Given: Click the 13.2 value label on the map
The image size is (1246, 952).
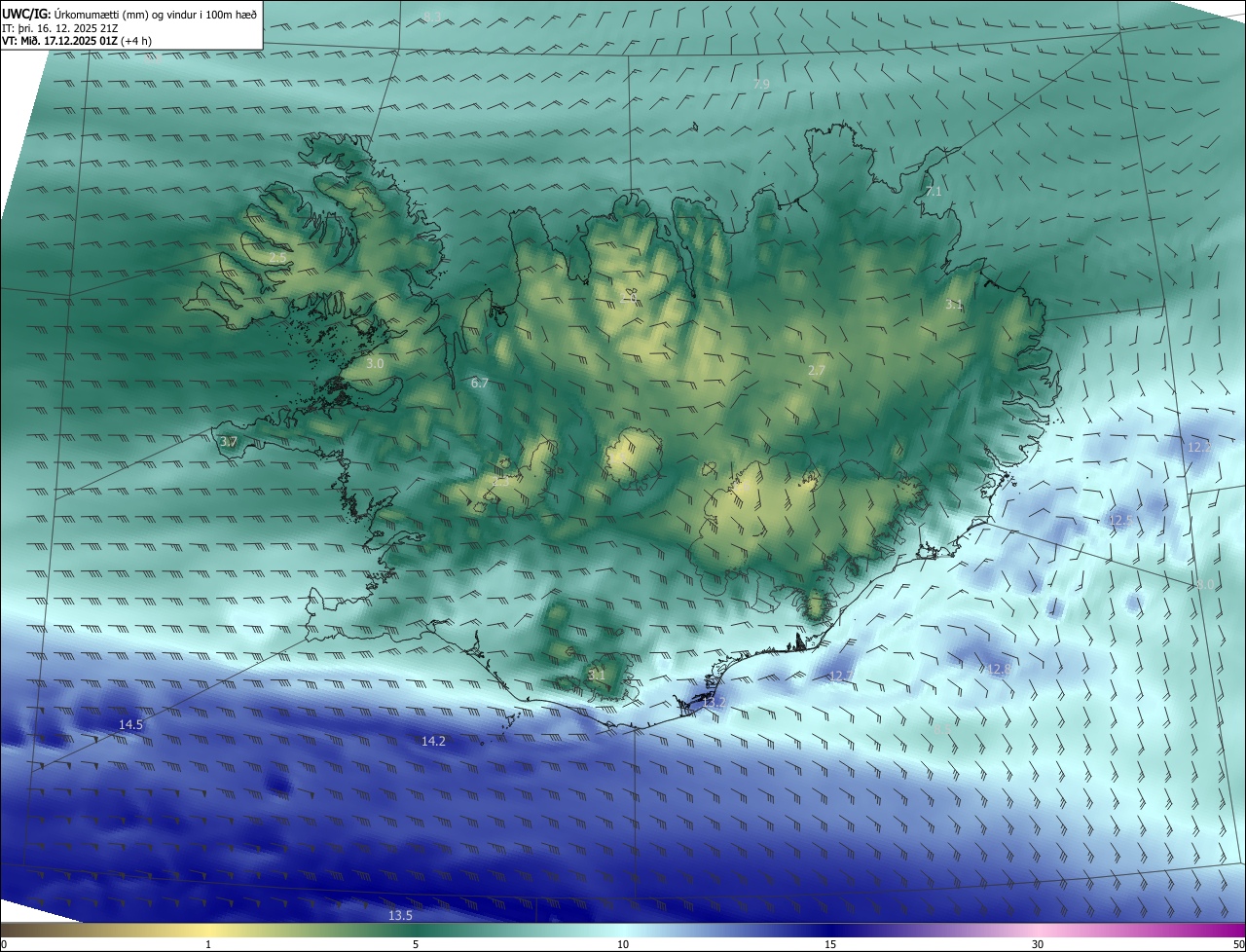Looking at the screenshot, I should [714, 702].
